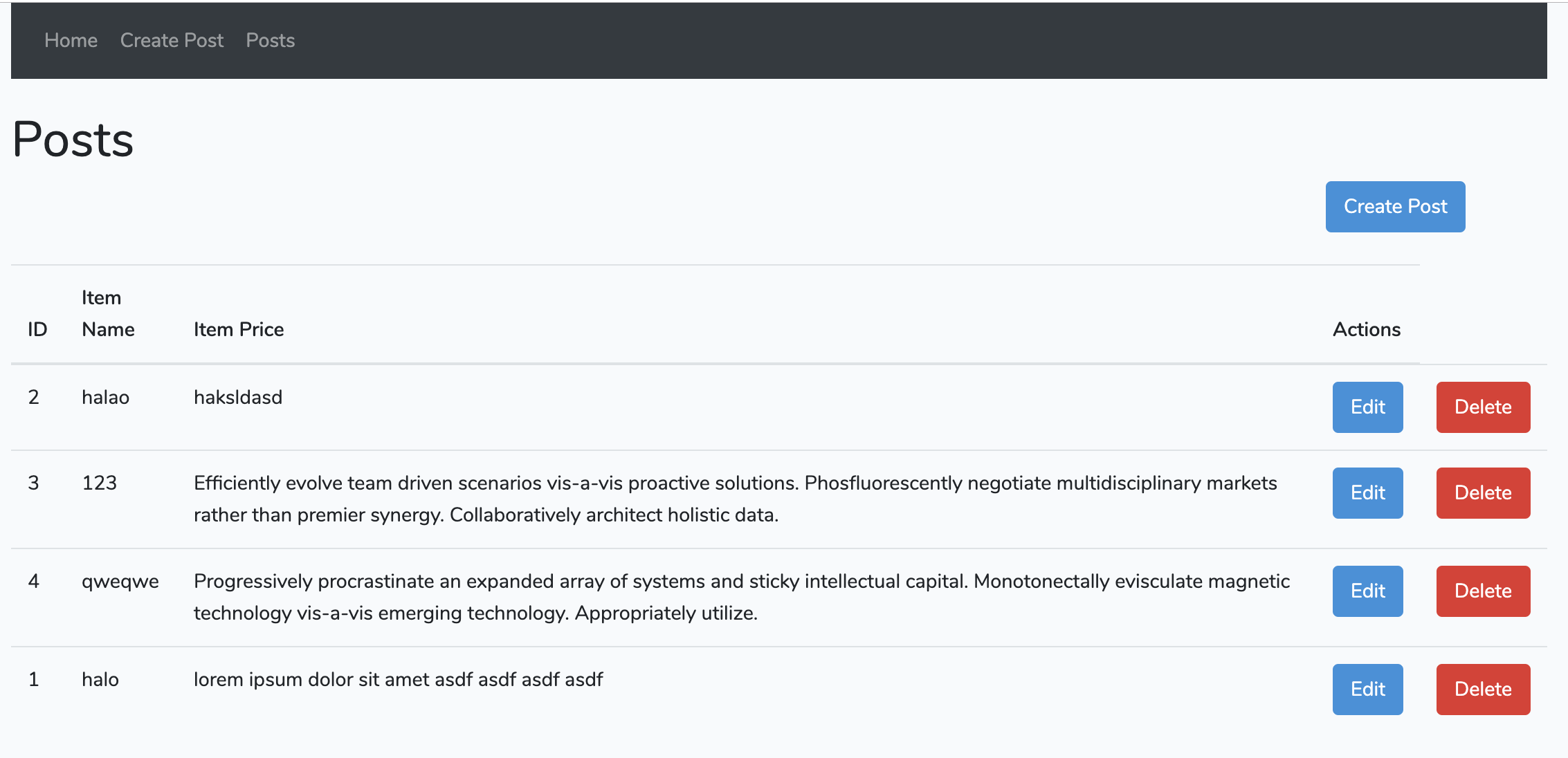Click the lorem ipsum dolor text cell
This screenshot has width=1568, height=758.
398,679
